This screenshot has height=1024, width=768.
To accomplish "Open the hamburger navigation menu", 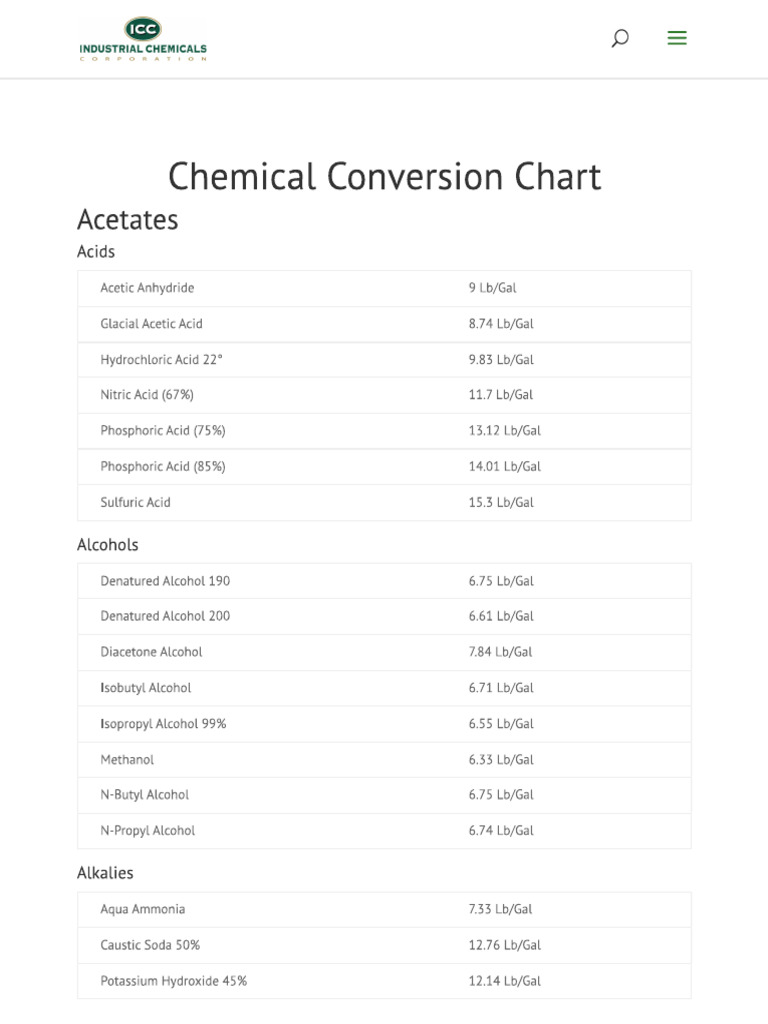I will [677, 39].
